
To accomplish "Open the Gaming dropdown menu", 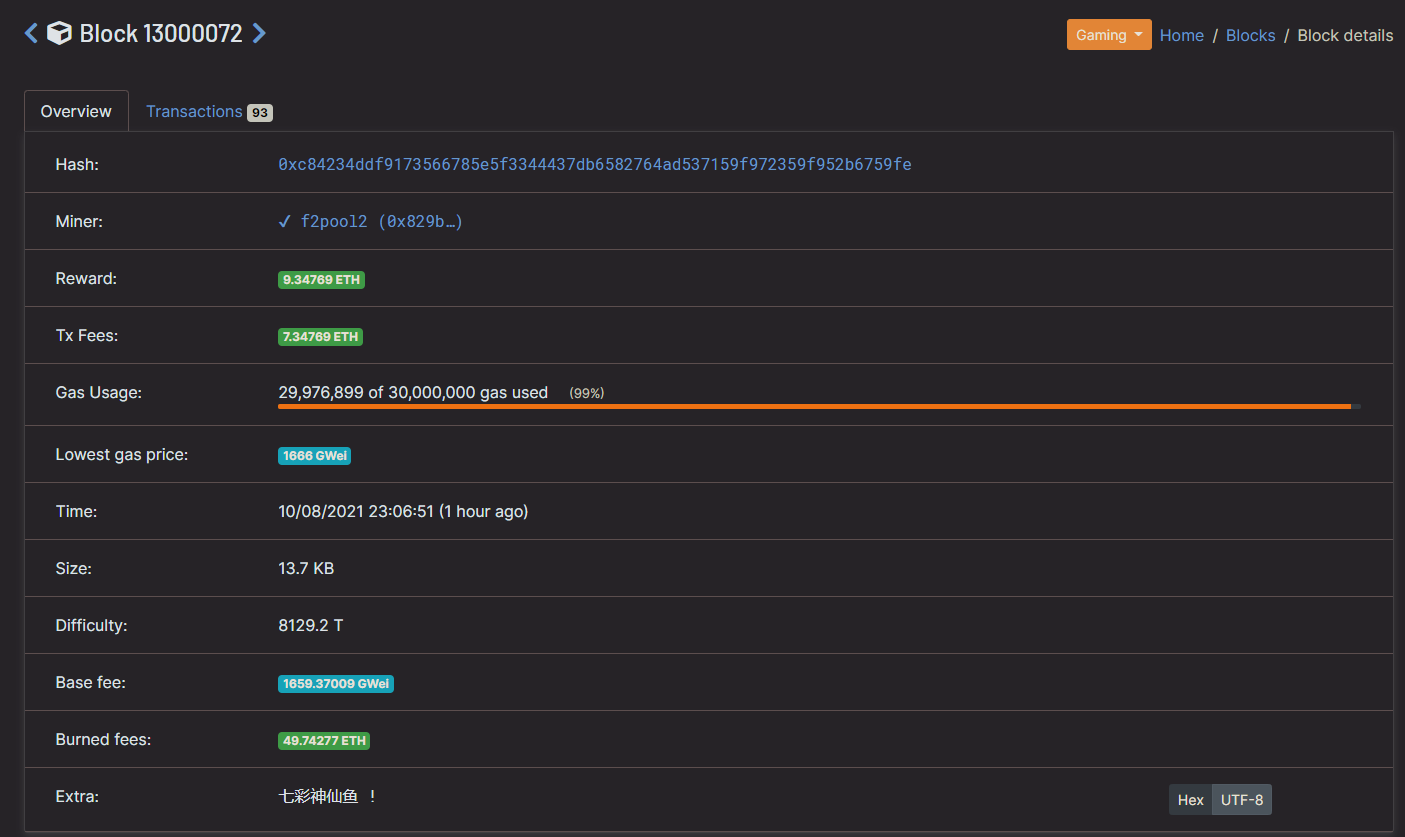I will (x=1109, y=35).
